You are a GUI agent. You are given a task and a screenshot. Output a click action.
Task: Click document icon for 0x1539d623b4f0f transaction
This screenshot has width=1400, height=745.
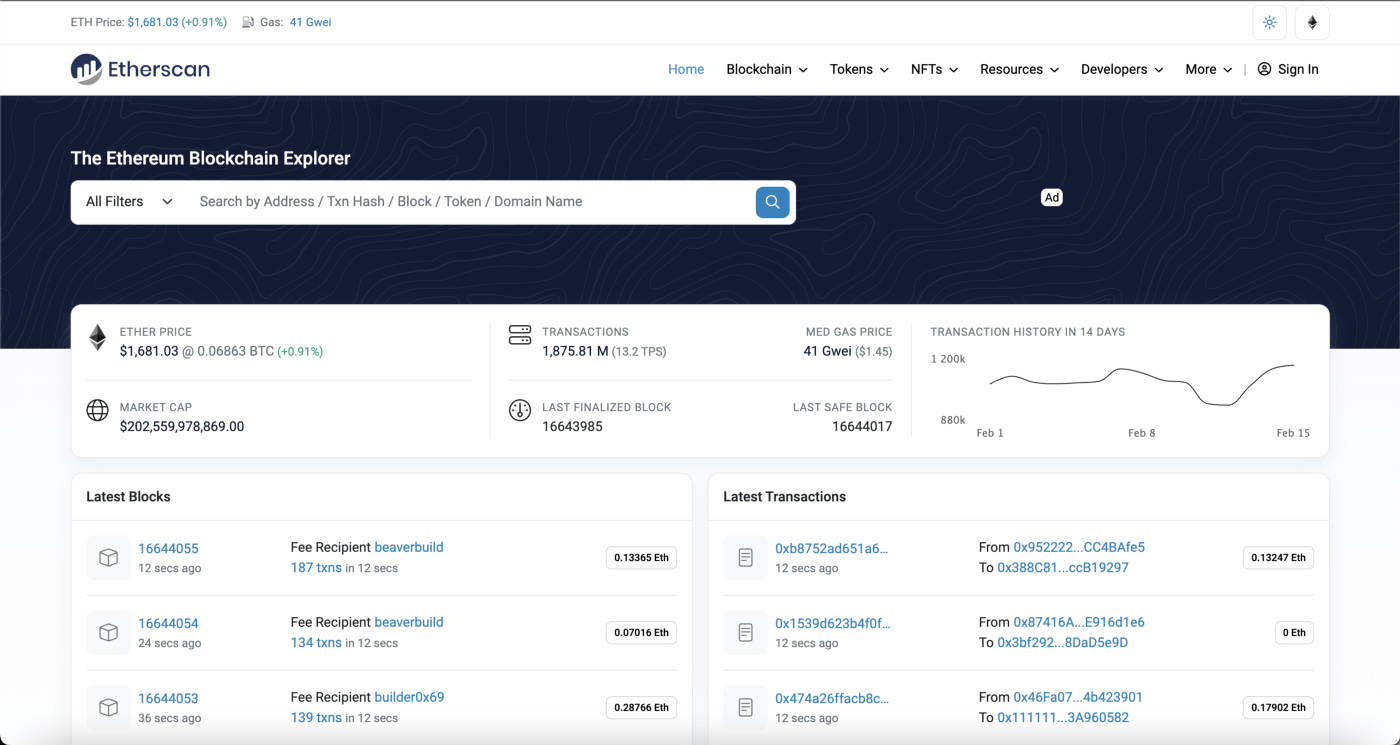pos(745,633)
